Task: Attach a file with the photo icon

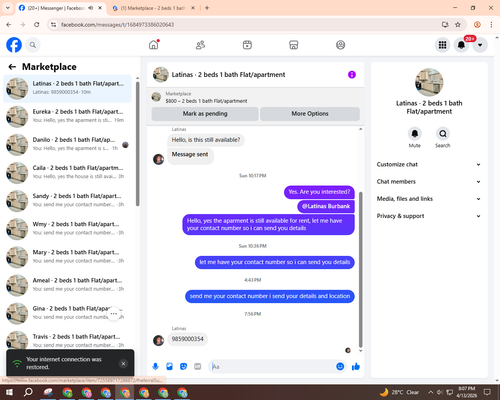Action: coord(169,367)
